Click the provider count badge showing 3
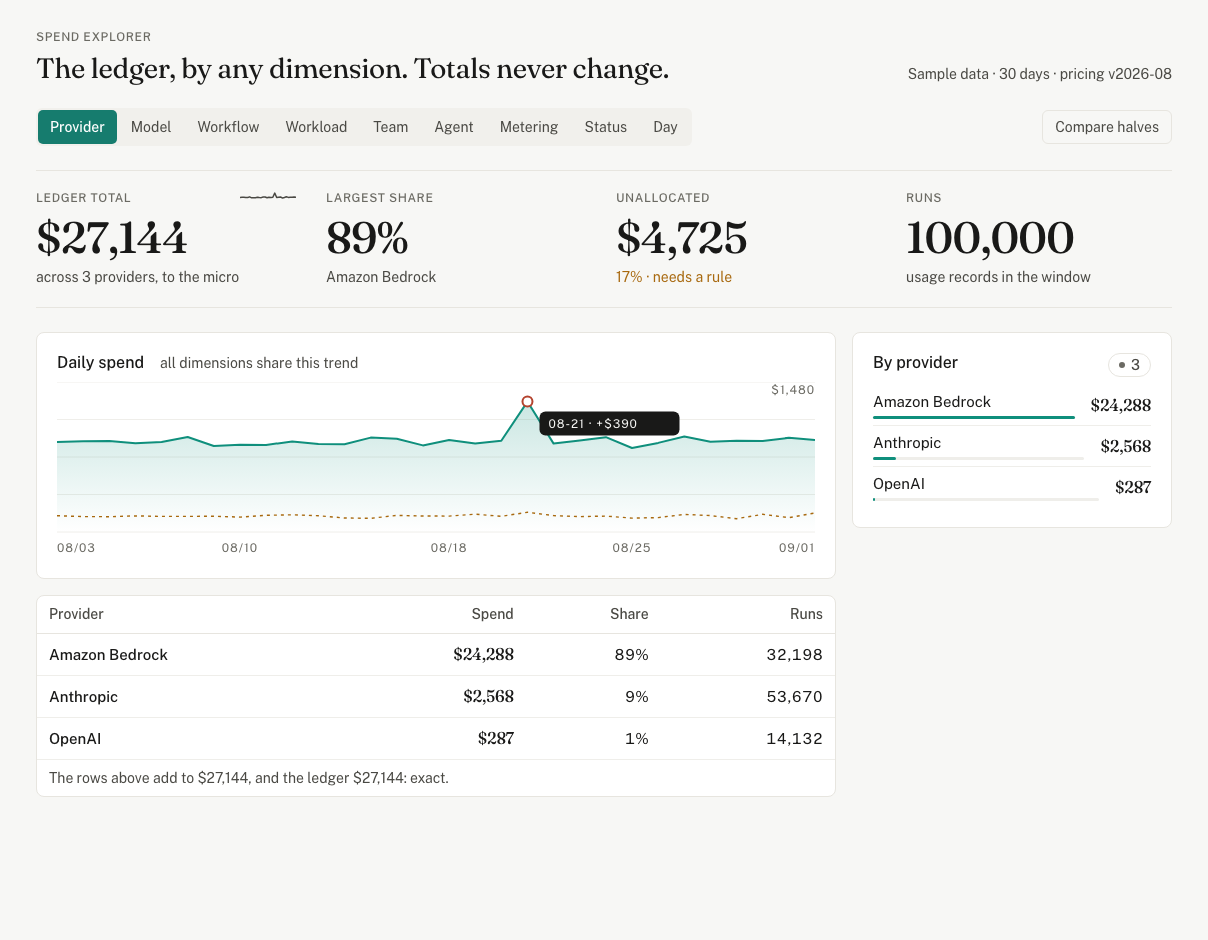1208x940 pixels. pos(1129,365)
